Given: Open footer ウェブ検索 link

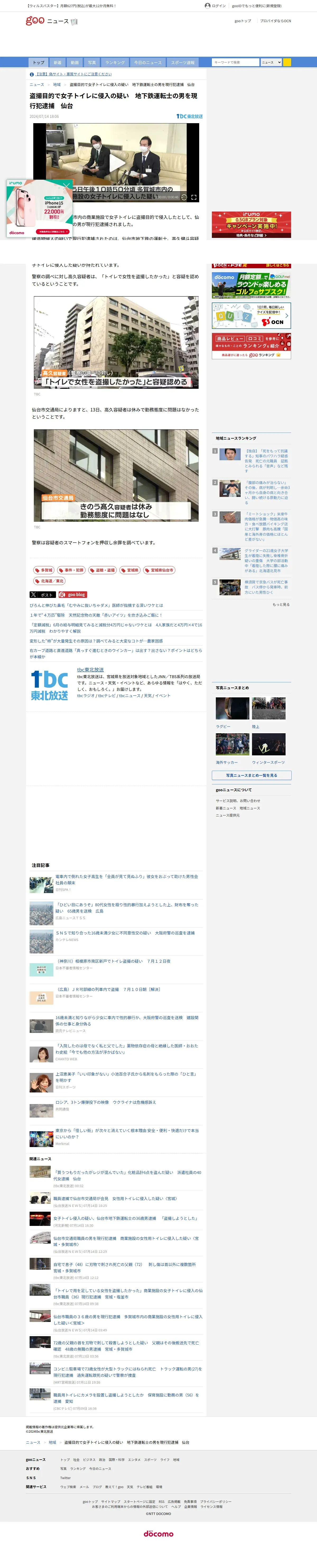Looking at the screenshot, I should click(68, 1487).
